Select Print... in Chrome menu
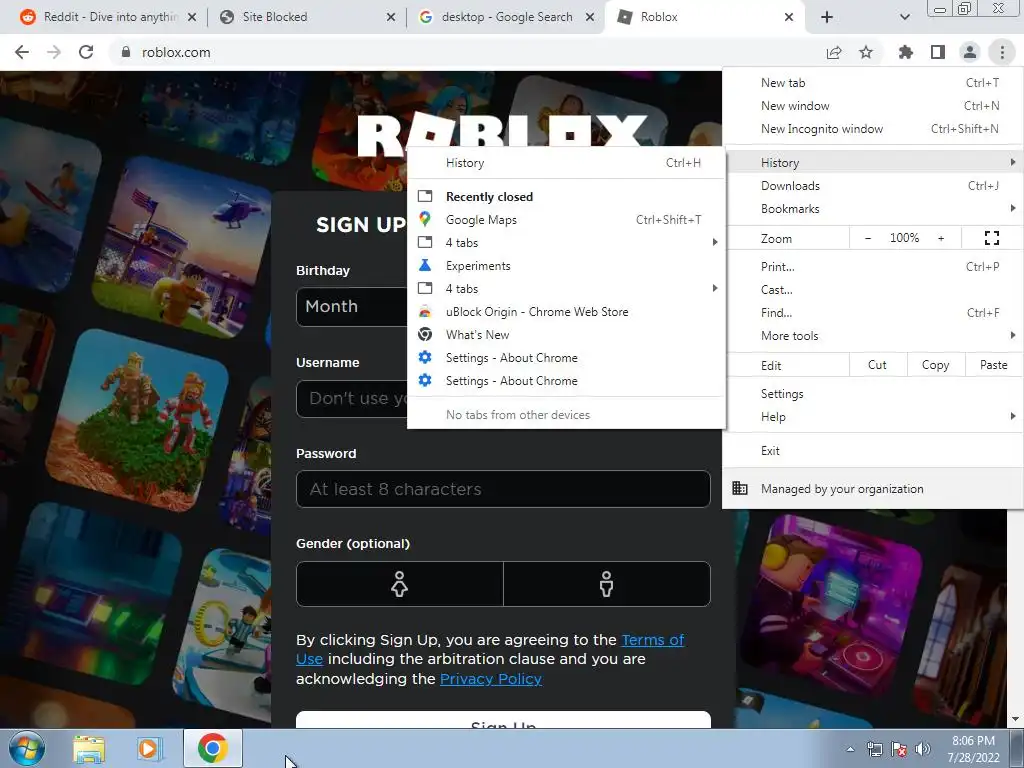Screen dimensions: 1024x768 coord(873,266)
